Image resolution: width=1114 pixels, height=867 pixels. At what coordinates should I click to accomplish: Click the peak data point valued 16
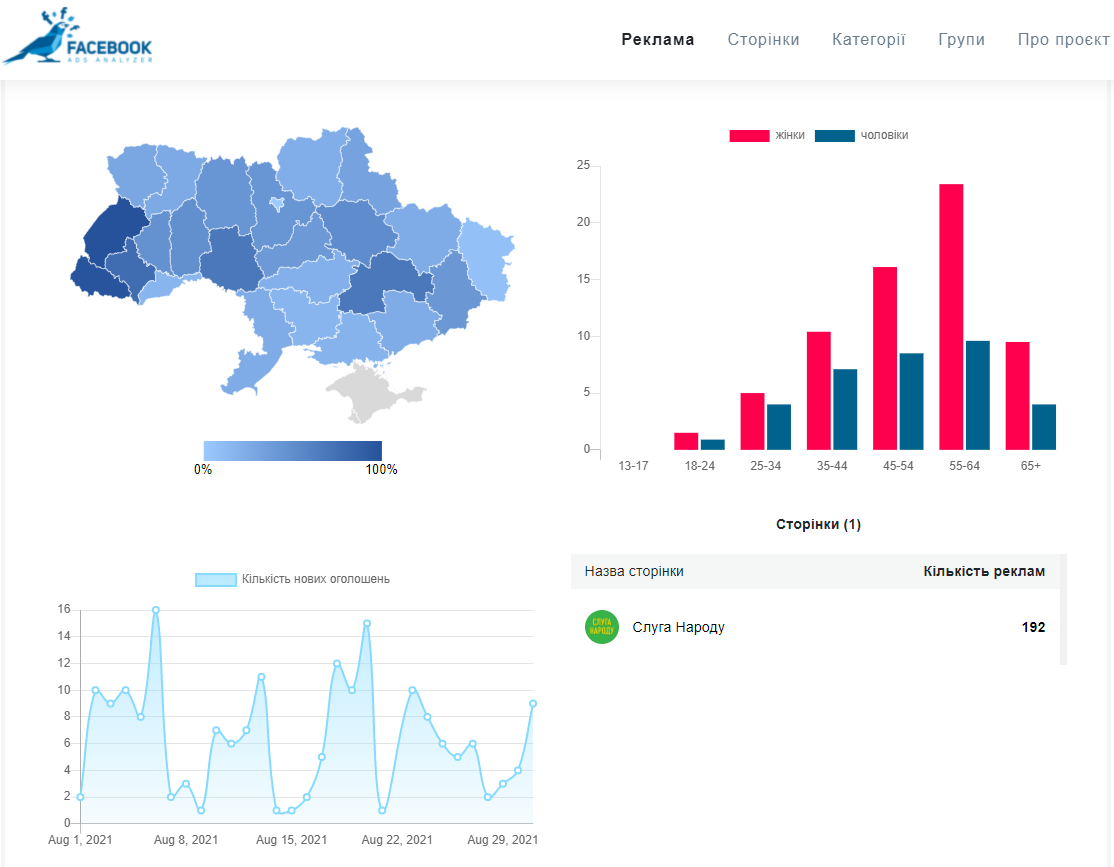156,610
